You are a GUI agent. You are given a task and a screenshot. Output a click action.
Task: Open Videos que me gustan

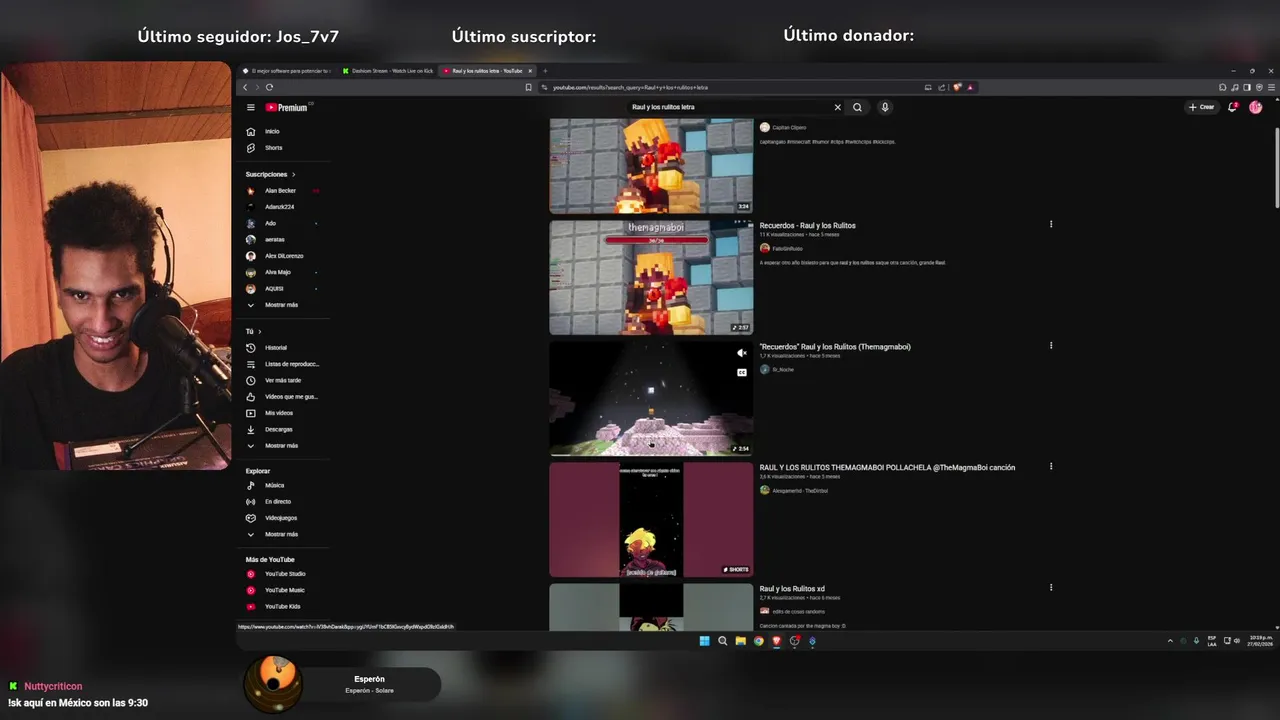(x=290, y=396)
